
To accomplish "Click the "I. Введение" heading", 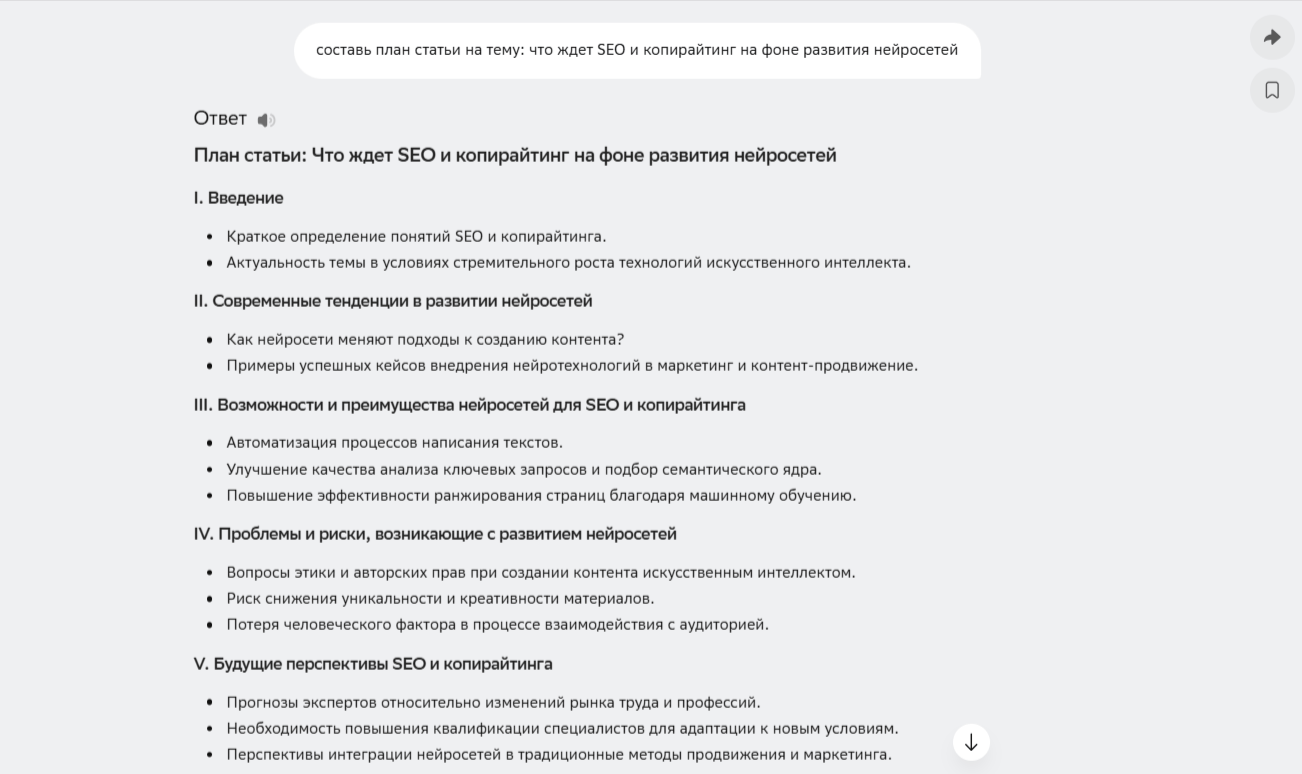I will click(239, 198).
